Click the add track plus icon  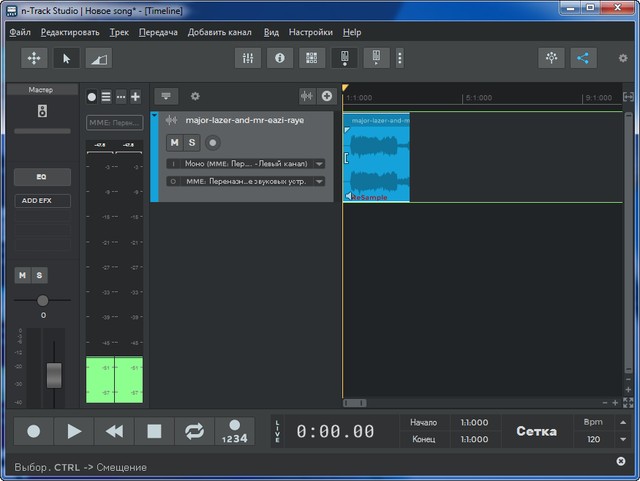point(326,96)
